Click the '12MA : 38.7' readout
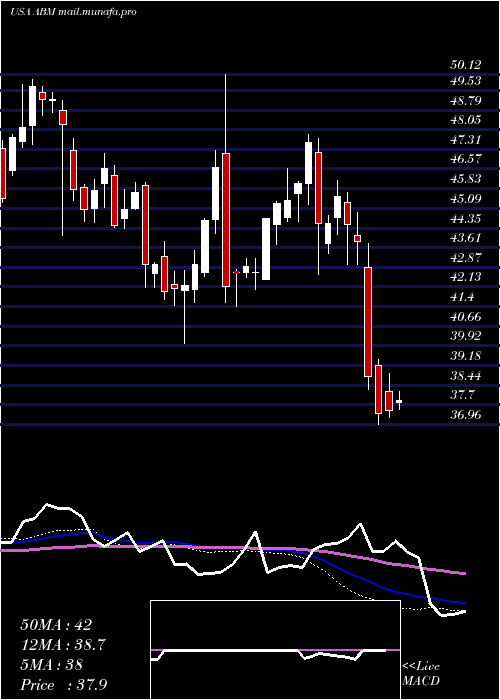This screenshot has height=700, width=500. [x=63, y=645]
